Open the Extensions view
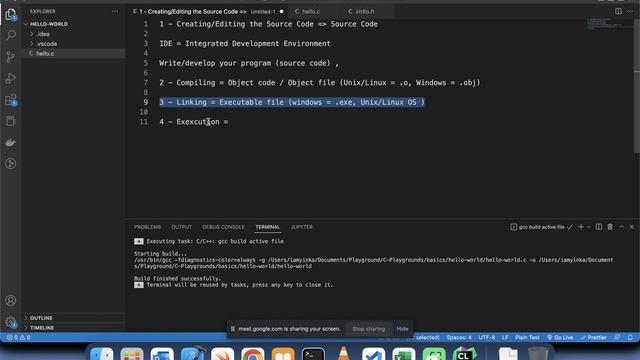Image resolution: width=640 pixels, height=360 pixels. pos(11,100)
